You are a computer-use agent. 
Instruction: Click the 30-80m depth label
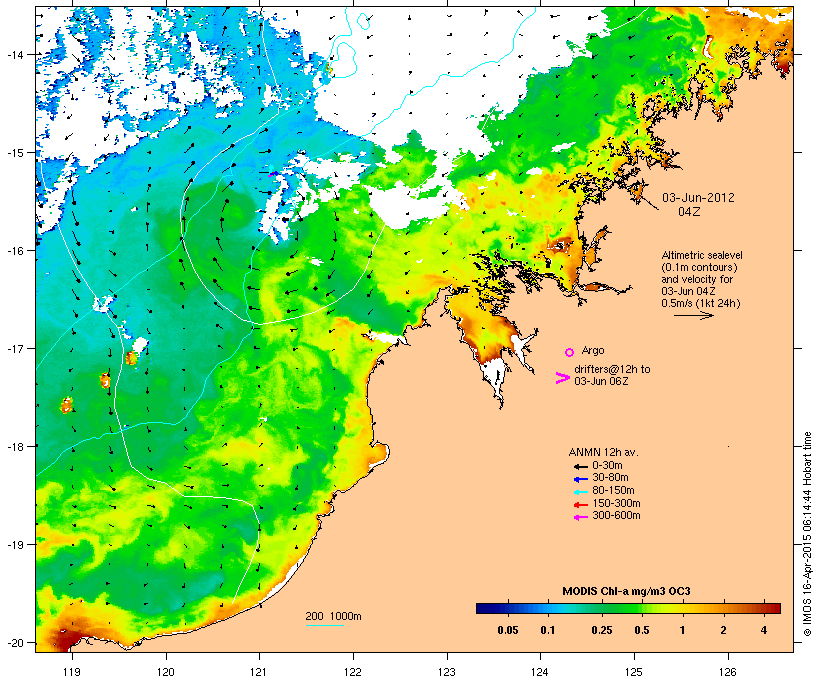coord(610,477)
